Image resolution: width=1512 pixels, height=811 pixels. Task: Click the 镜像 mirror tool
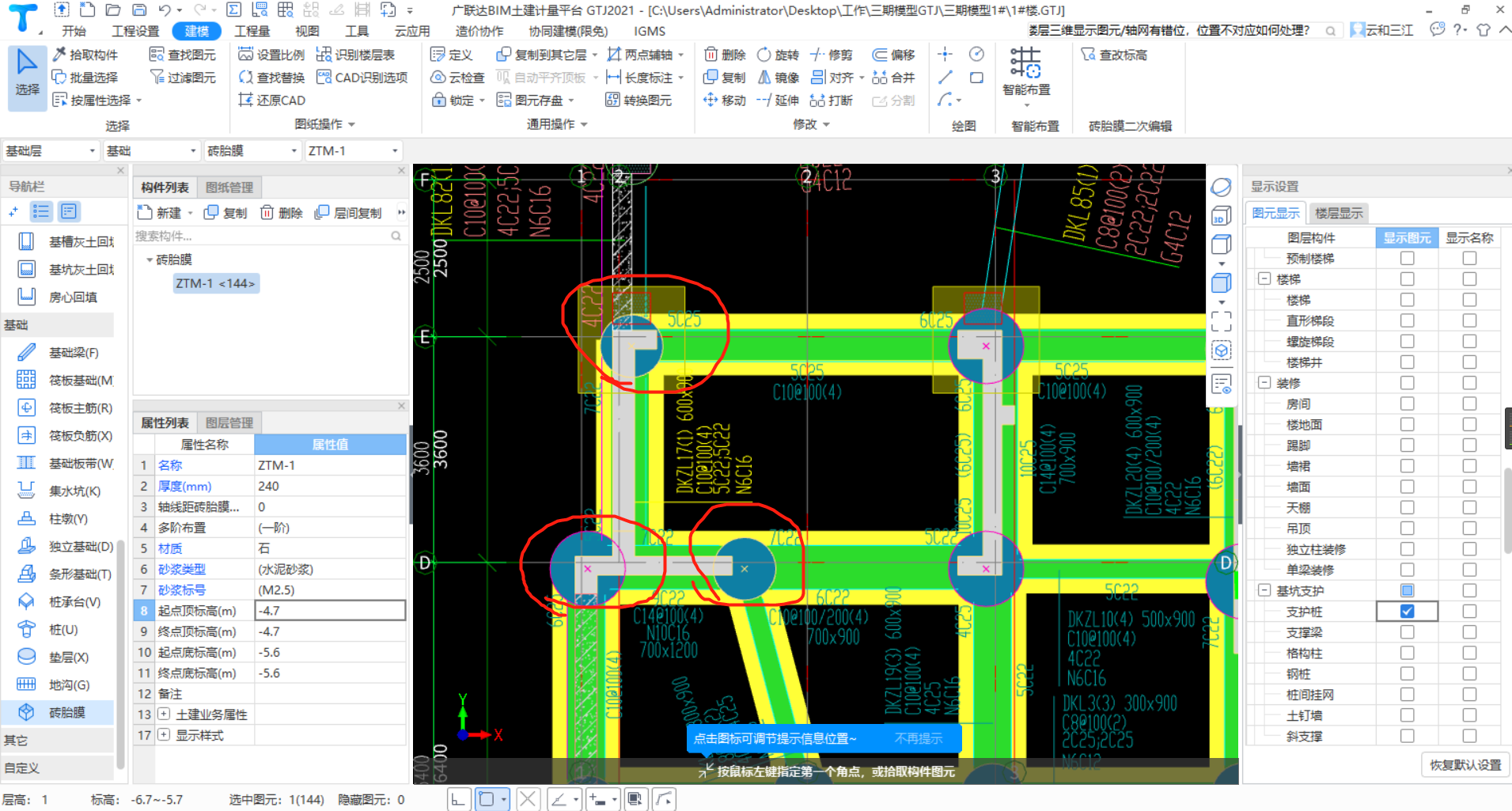coord(778,78)
